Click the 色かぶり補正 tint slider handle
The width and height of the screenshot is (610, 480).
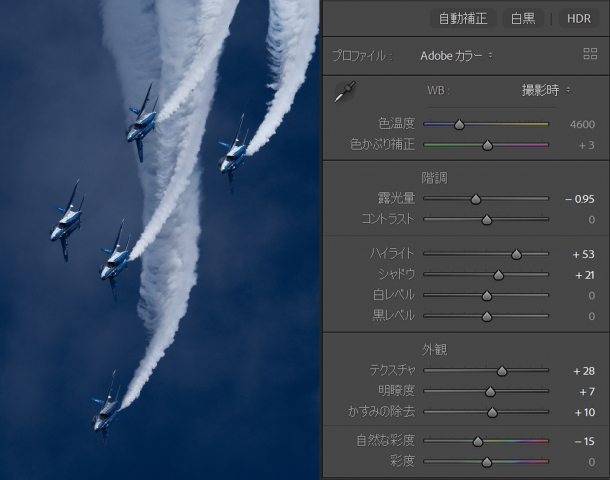pos(487,145)
